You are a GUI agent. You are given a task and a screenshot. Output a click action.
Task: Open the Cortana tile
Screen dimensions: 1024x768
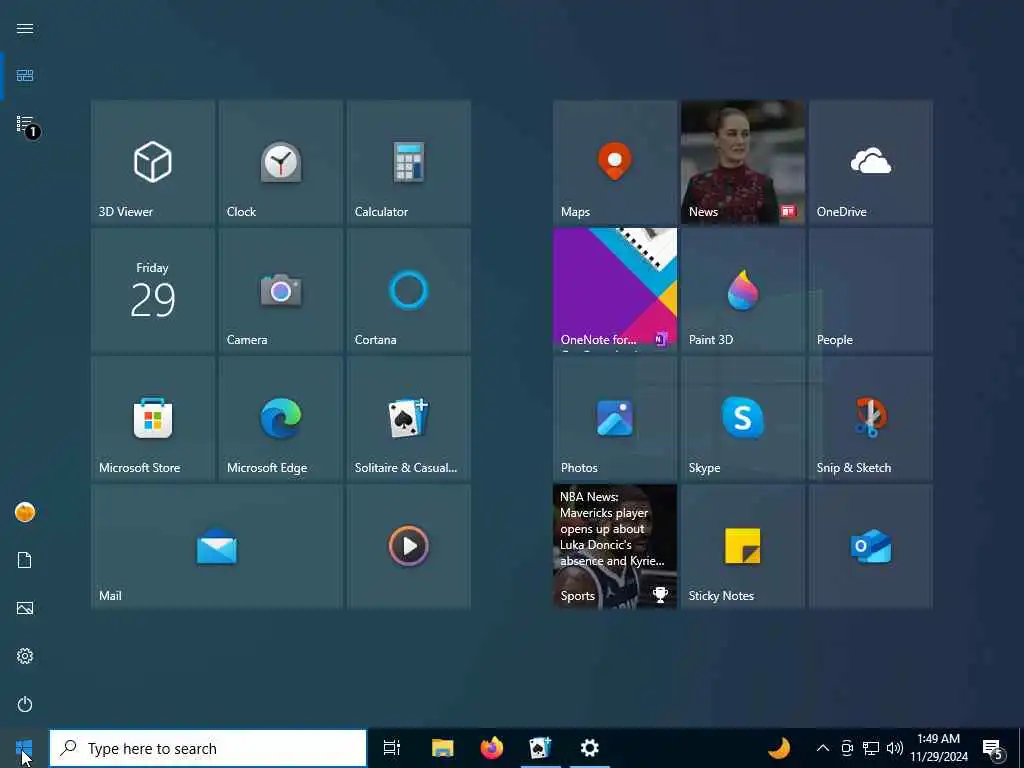coord(409,290)
